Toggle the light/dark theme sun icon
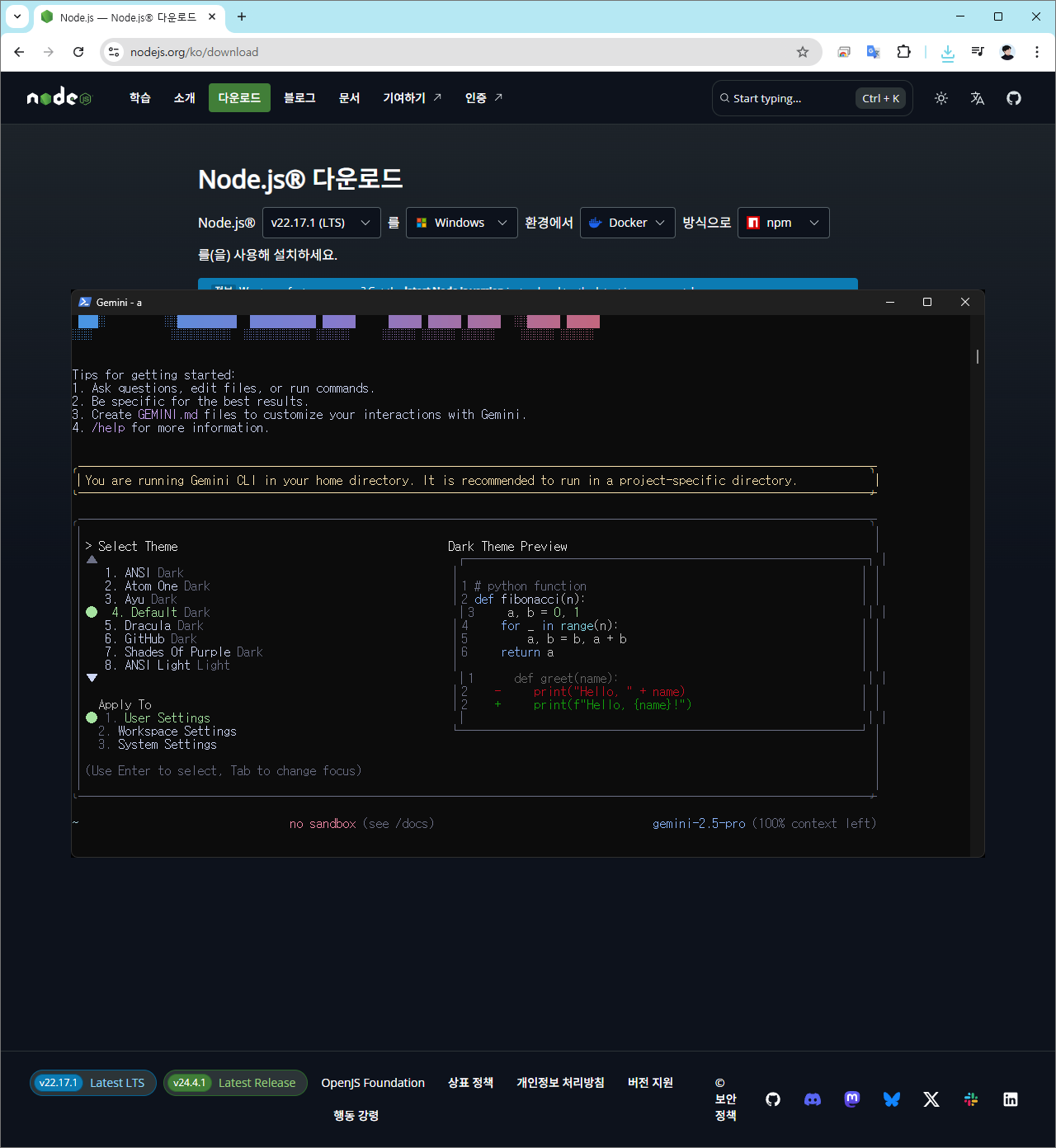The image size is (1056, 1148). 941,98
